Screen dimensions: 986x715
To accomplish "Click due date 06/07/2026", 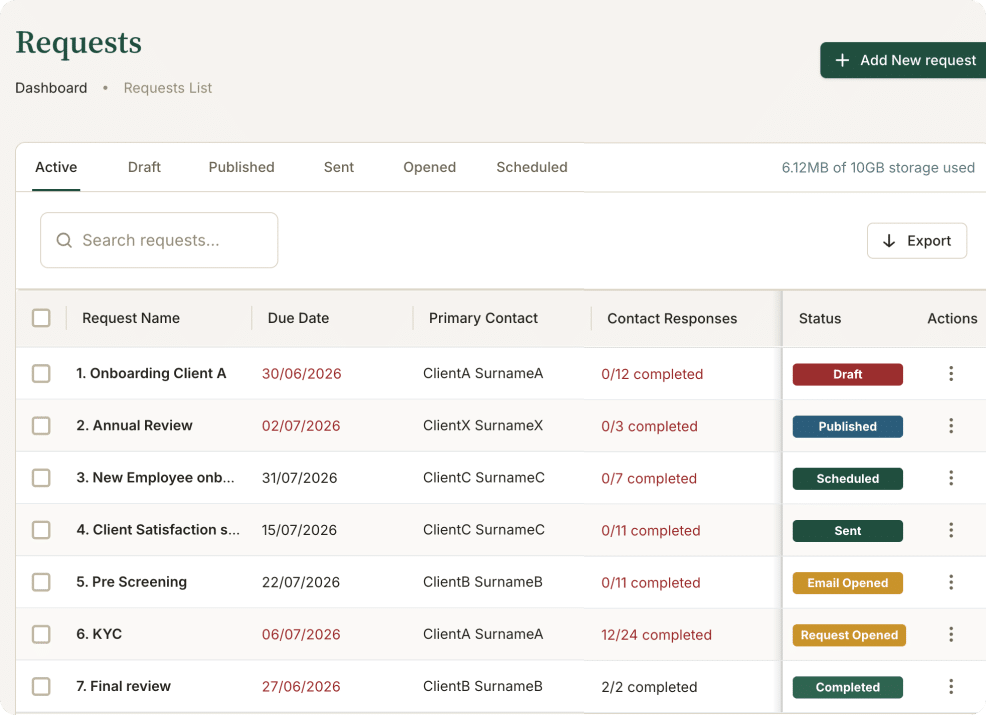I will pyautogui.click(x=301, y=635).
